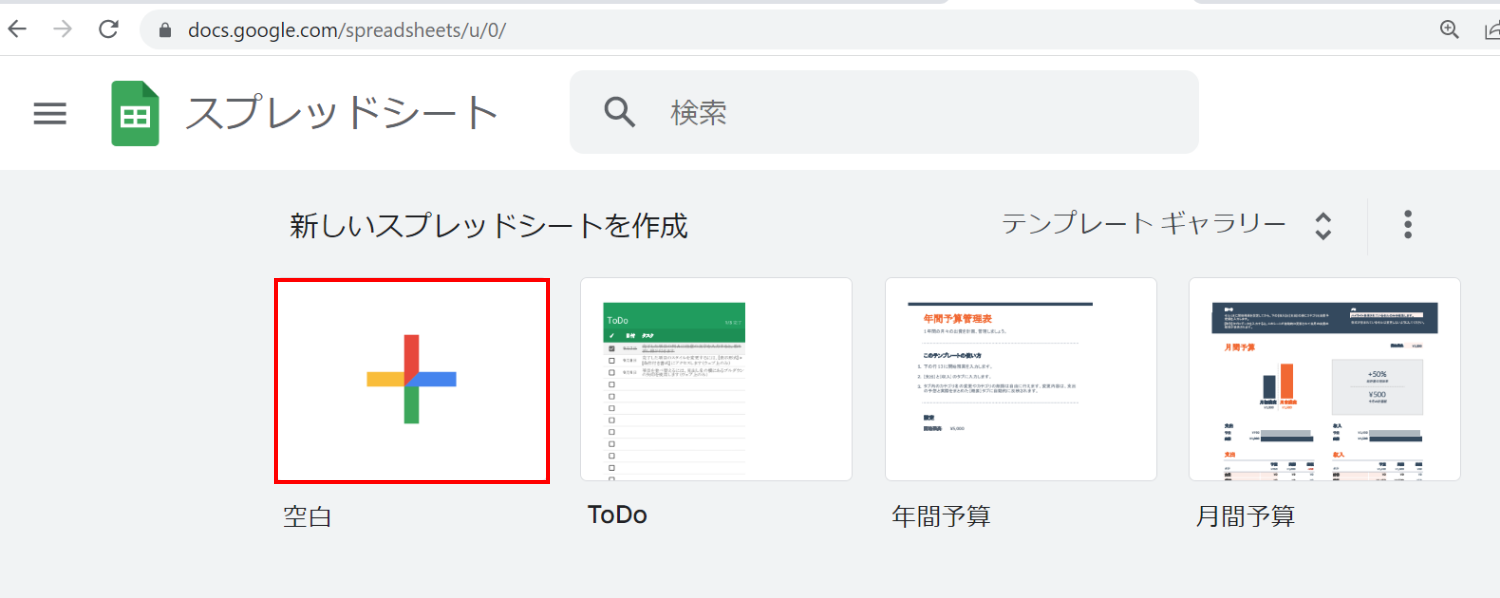Click the スプレッドシート title text
Image resolution: width=1500 pixels, height=598 pixels.
point(342,113)
